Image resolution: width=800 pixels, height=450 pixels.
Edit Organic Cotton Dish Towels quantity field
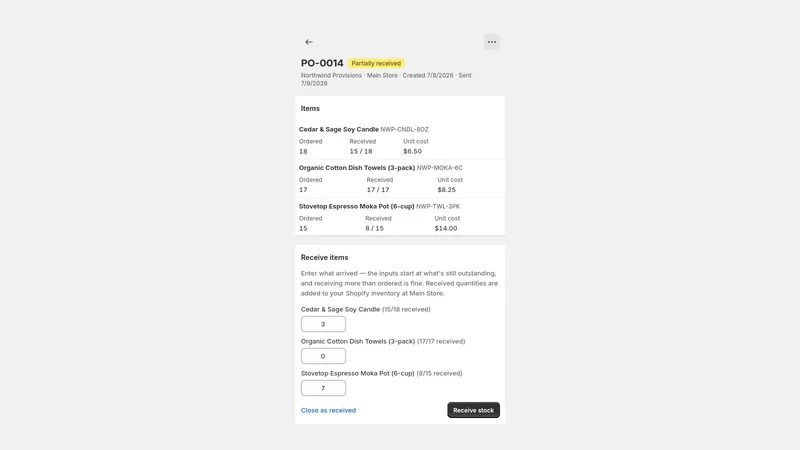pos(323,356)
